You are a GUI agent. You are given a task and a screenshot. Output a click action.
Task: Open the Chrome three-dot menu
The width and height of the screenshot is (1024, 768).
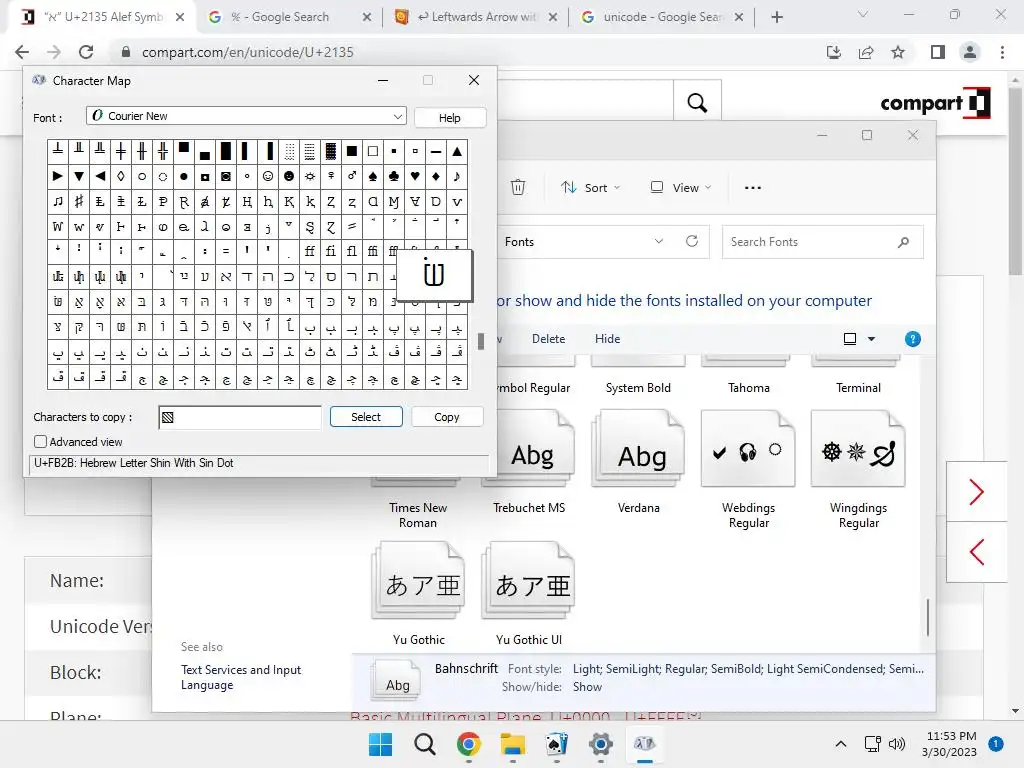(1002, 52)
